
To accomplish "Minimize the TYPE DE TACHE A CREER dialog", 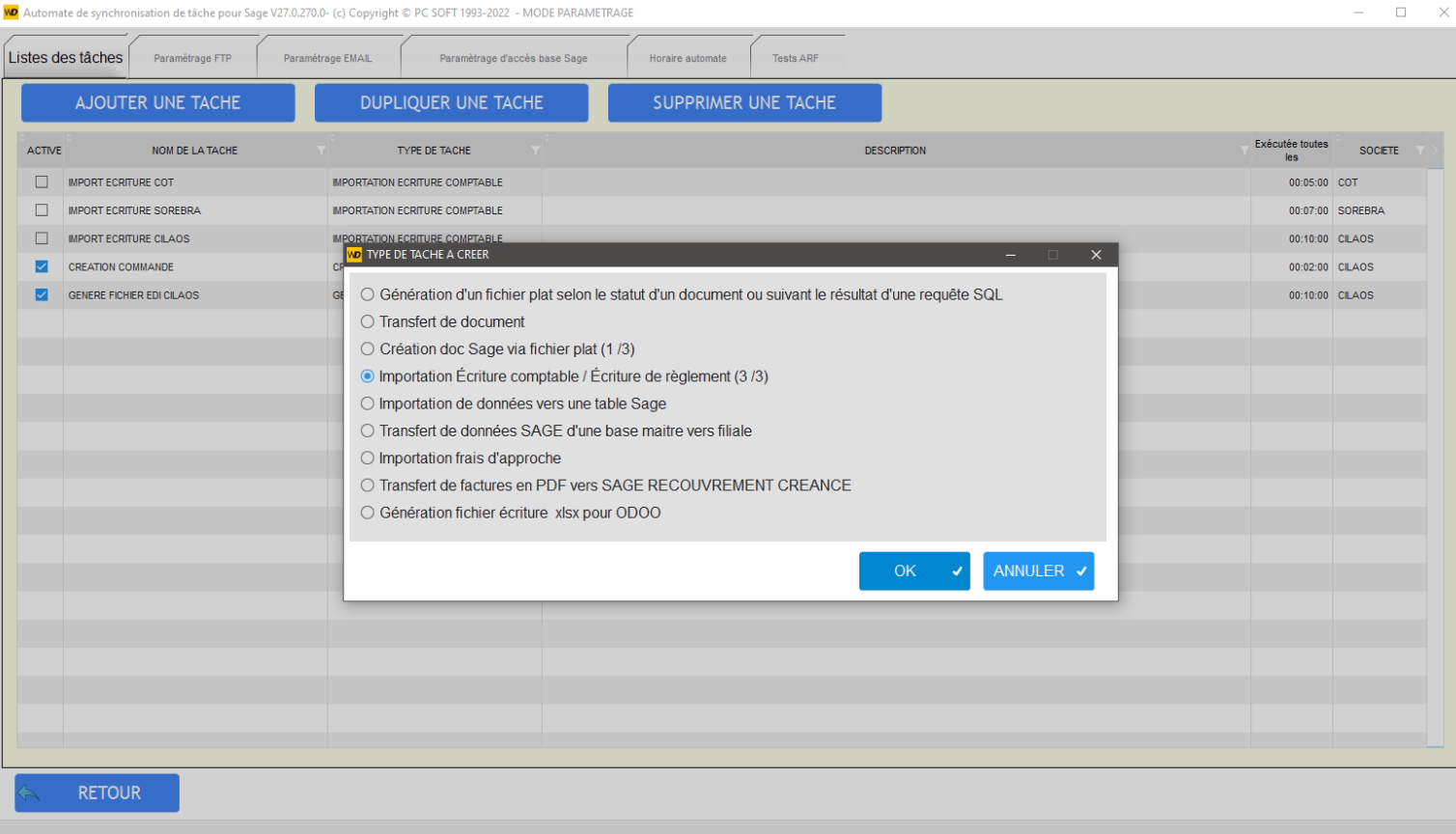I will pyautogui.click(x=1010, y=255).
